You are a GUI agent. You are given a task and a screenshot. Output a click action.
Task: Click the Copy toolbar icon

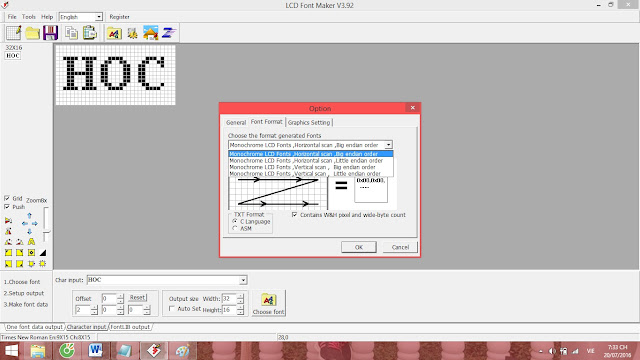(x=71, y=33)
